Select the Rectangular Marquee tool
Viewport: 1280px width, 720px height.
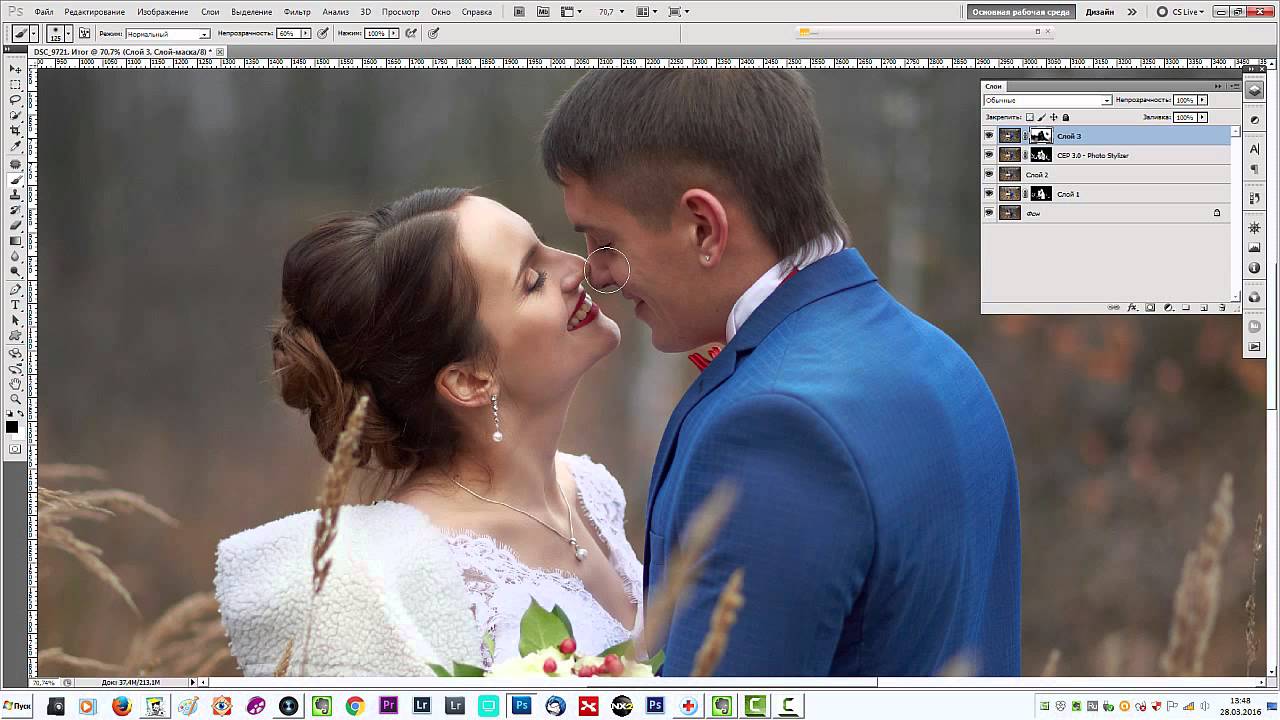tap(16, 85)
